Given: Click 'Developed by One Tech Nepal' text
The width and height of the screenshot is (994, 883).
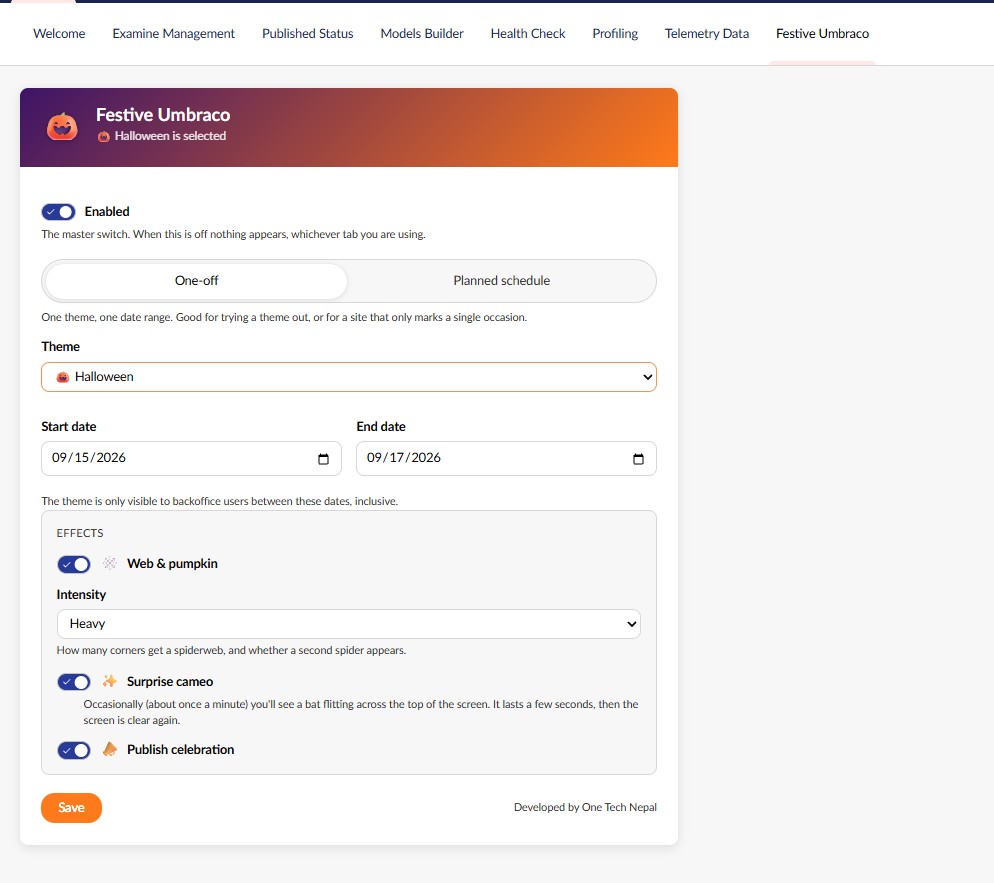Looking at the screenshot, I should 585,807.
